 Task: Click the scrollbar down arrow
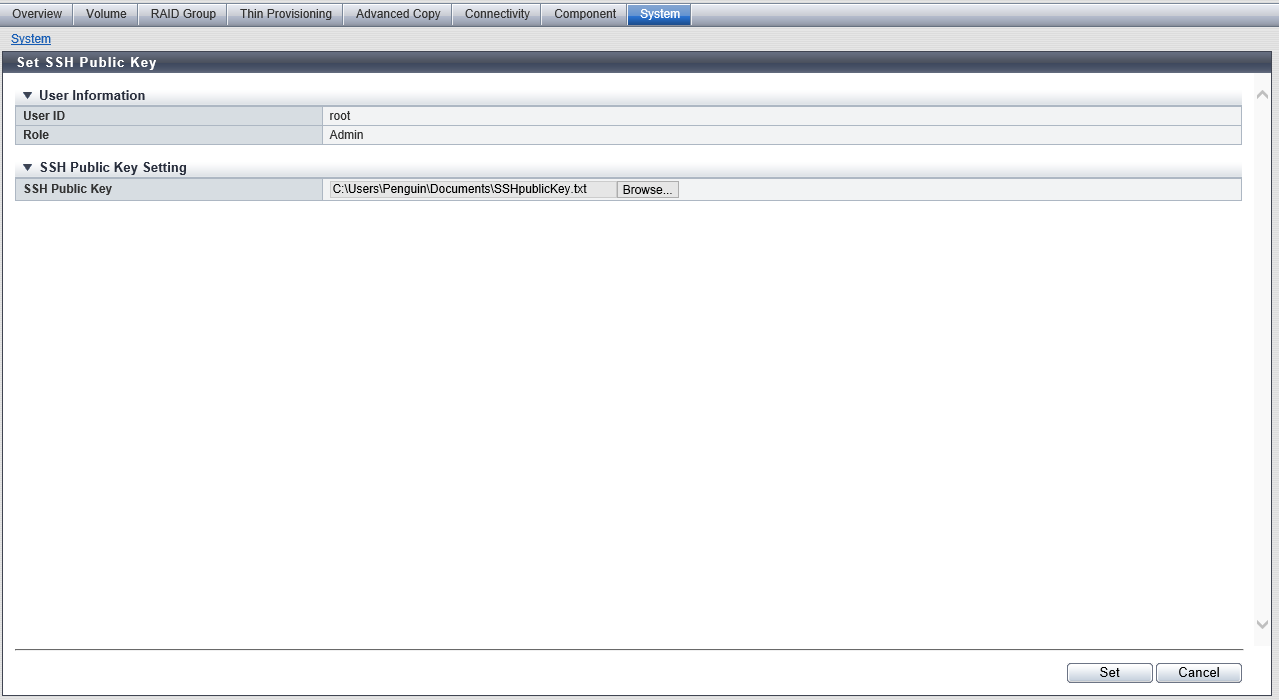tap(1262, 624)
